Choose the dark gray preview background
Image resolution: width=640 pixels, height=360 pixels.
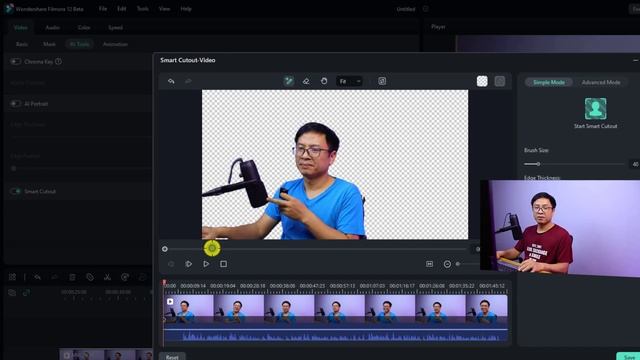500,81
